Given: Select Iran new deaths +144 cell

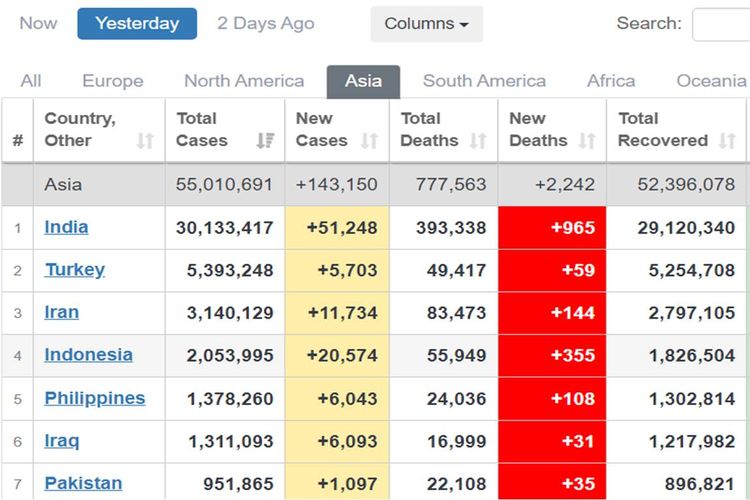Looking at the screenshot, I should (x=552, y=313).
